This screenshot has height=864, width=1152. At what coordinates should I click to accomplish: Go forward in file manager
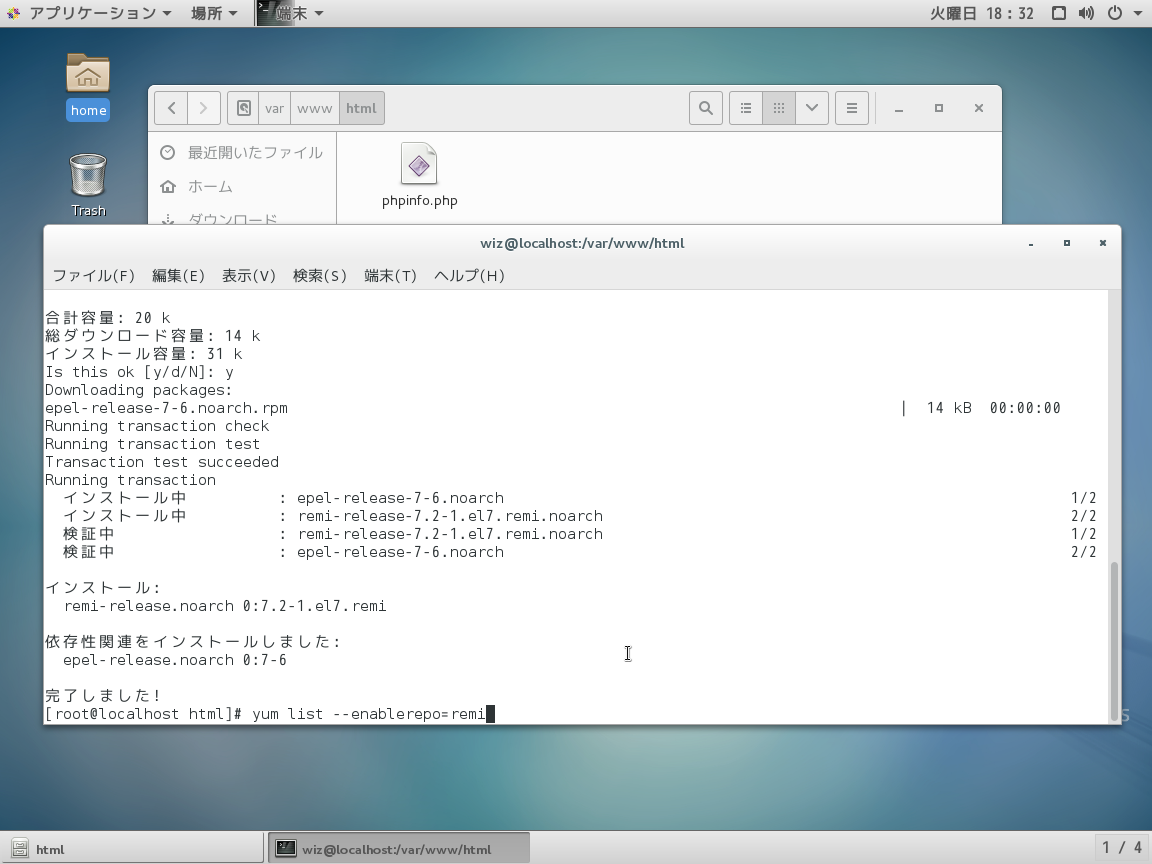coord(204,108)
